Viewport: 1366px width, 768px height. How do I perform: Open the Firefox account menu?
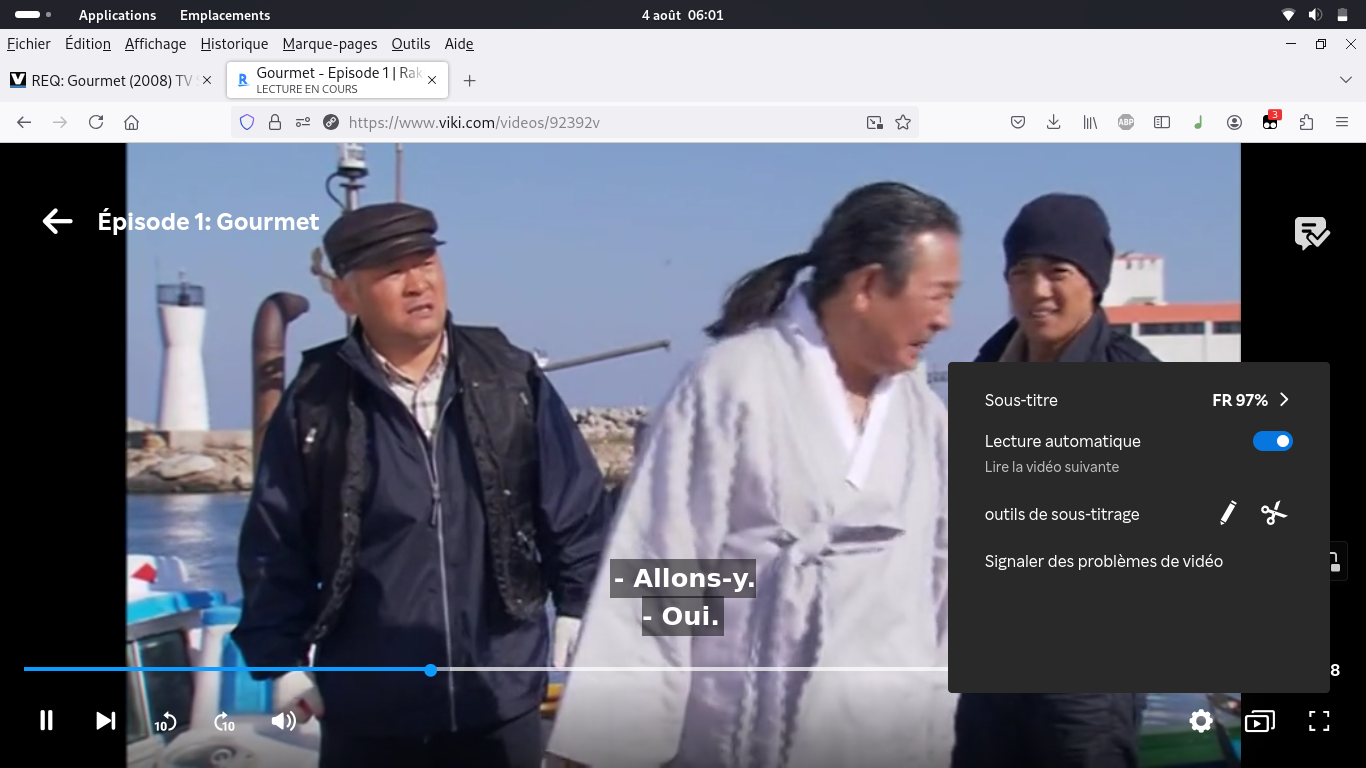tap(1234, 122)
